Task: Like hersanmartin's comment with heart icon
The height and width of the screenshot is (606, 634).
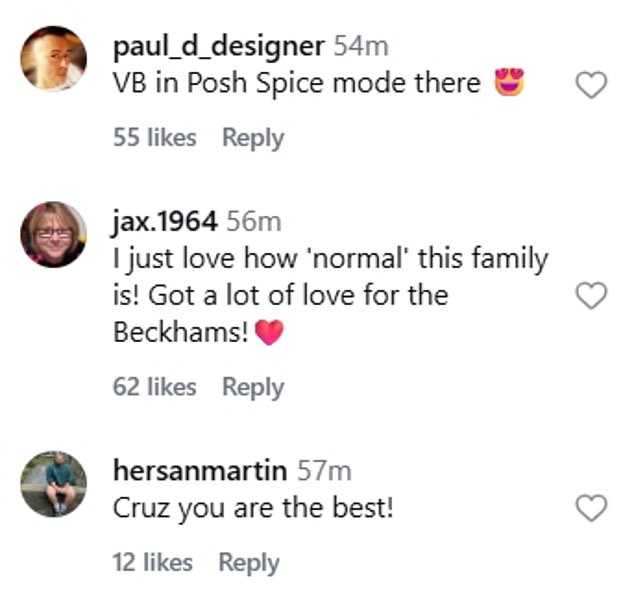Action: 592,509
